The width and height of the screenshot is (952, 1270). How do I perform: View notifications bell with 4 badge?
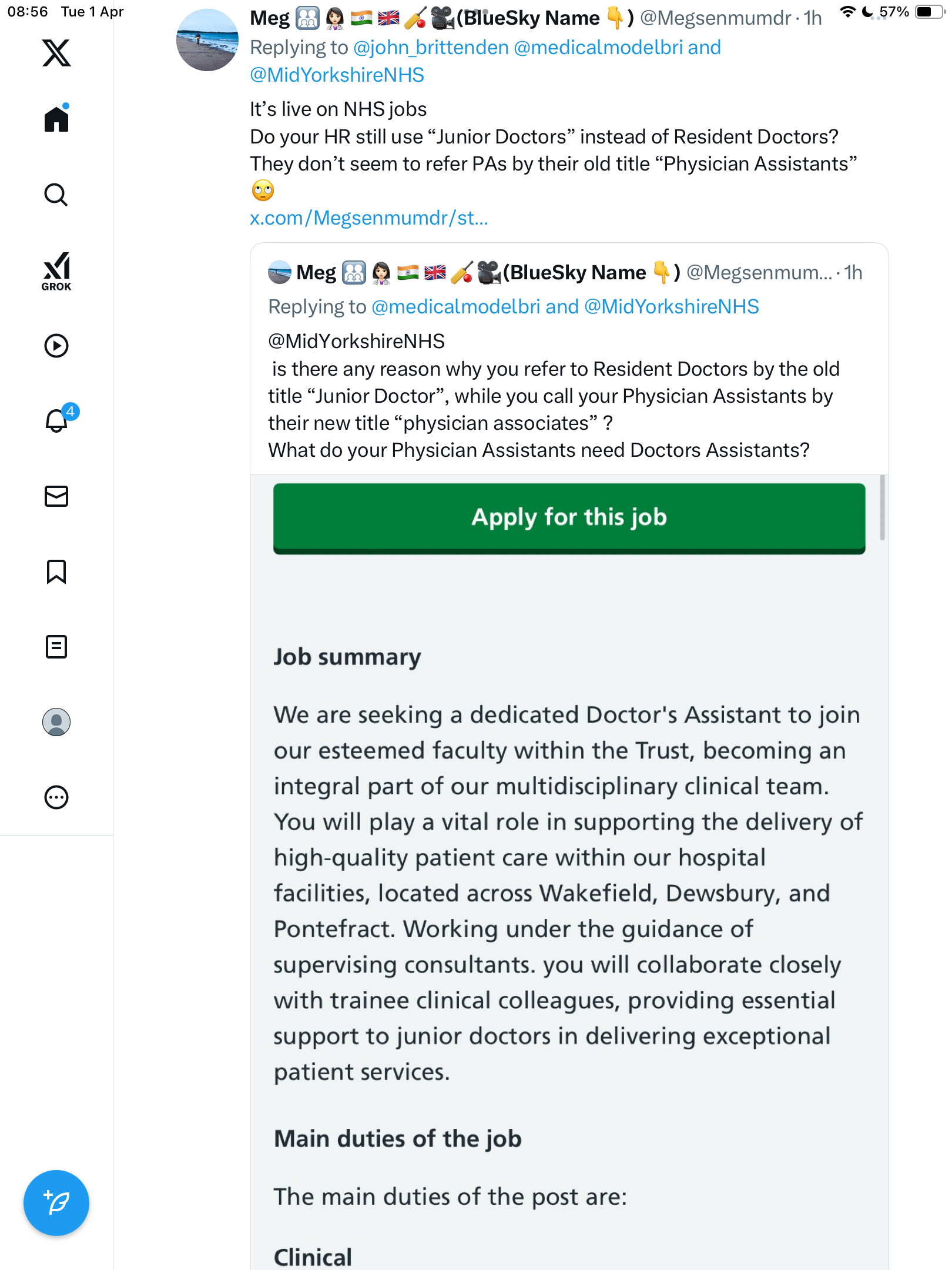[x=59, y=419]
